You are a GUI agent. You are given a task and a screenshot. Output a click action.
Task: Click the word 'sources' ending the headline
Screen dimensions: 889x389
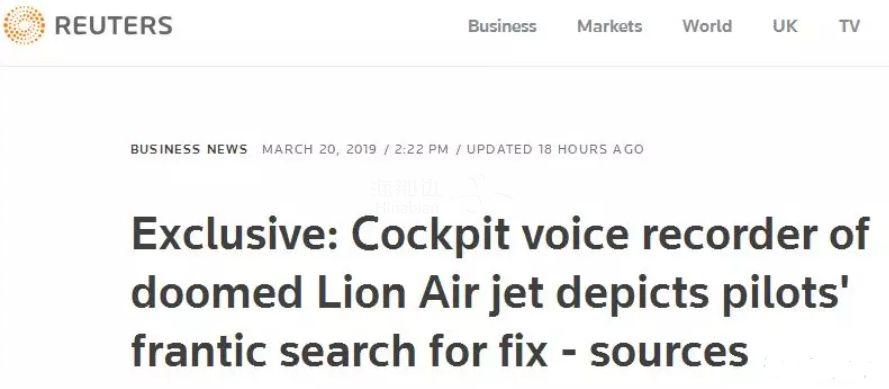(669, 353)
